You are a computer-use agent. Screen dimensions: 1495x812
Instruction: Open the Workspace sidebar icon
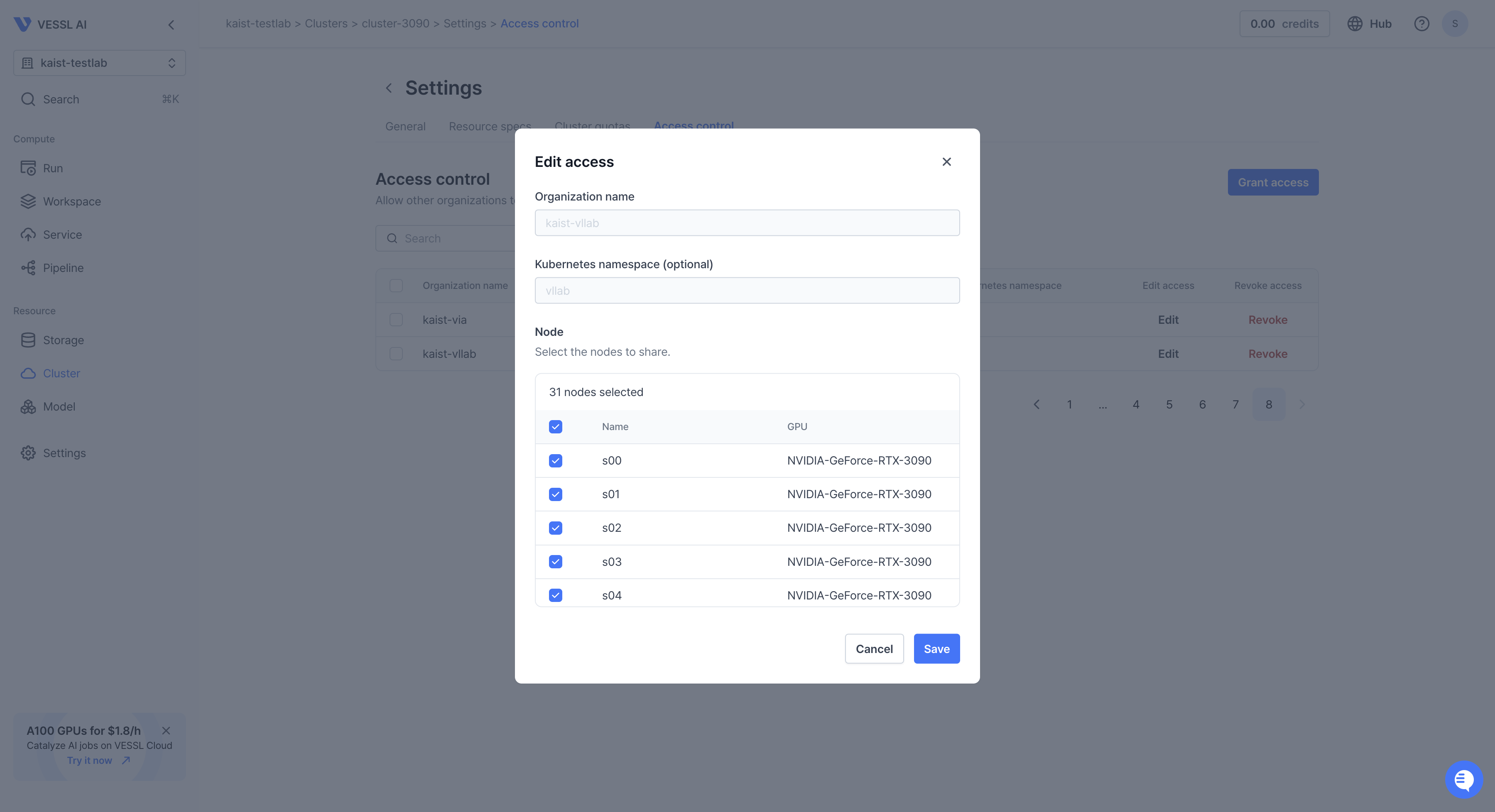28,201
